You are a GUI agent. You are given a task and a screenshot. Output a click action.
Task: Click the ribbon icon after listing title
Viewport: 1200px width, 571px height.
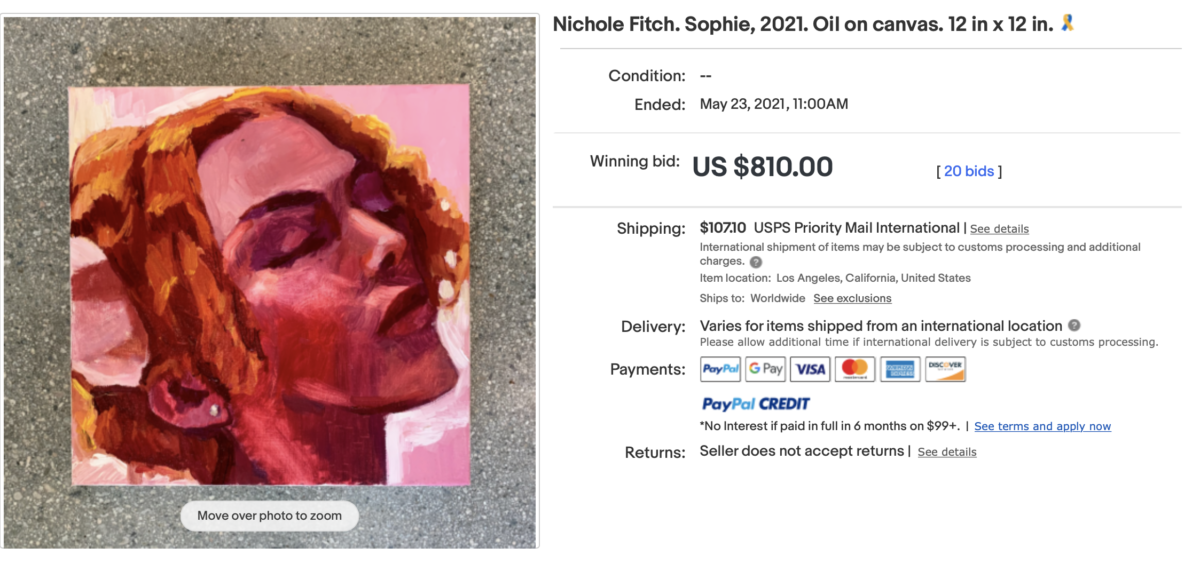1067,23
